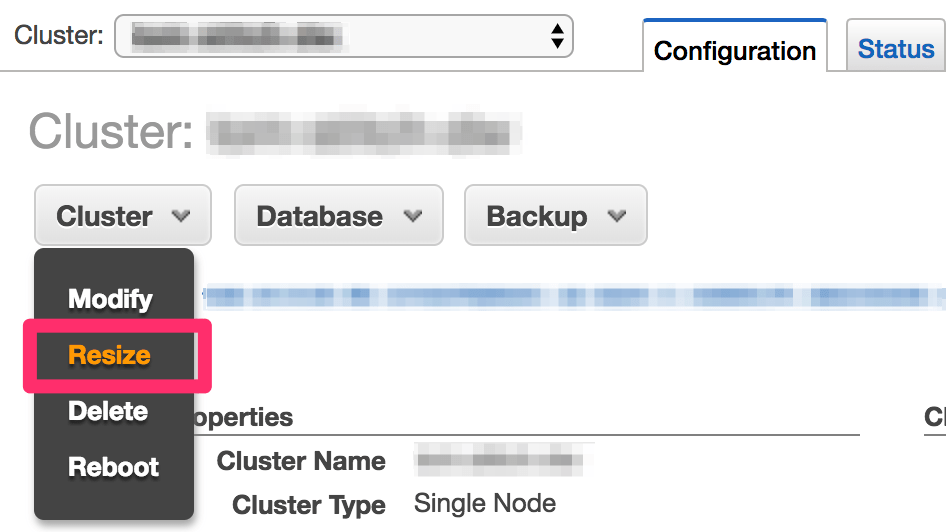Click the Cluster Type property label
This screenshot has width=946, height=532.
[x=309, y=505]
